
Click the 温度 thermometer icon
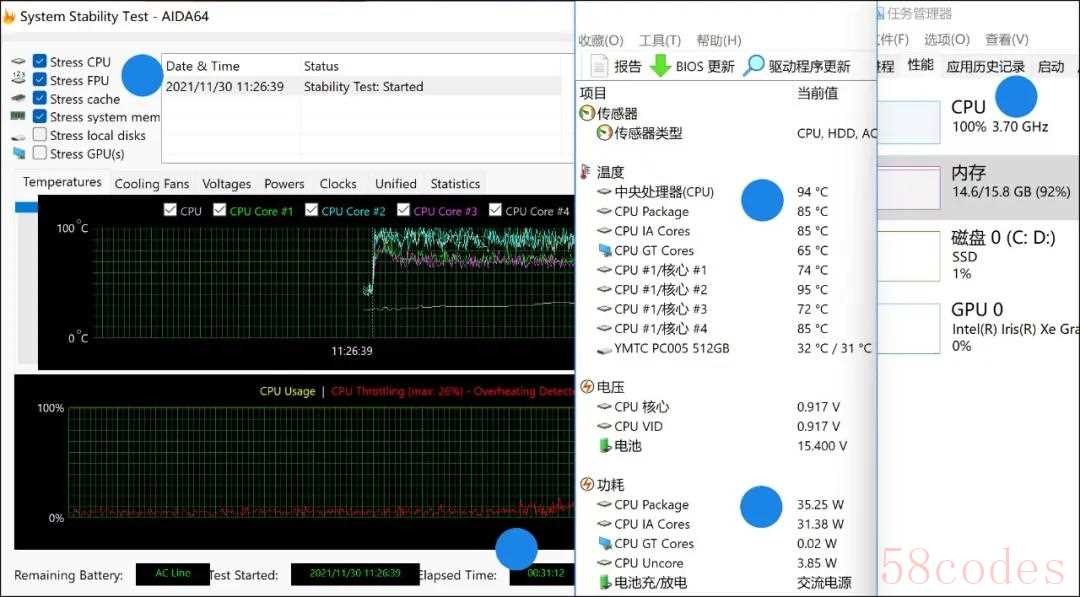click(x=585, y=171)
